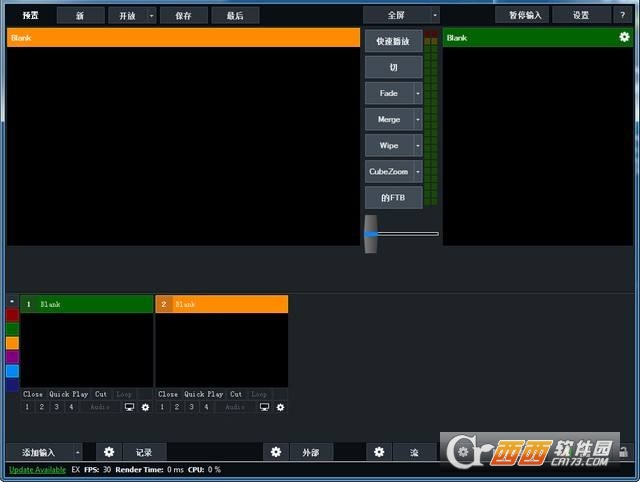Click 快速播放 quick play transition button

pos(393,41)
